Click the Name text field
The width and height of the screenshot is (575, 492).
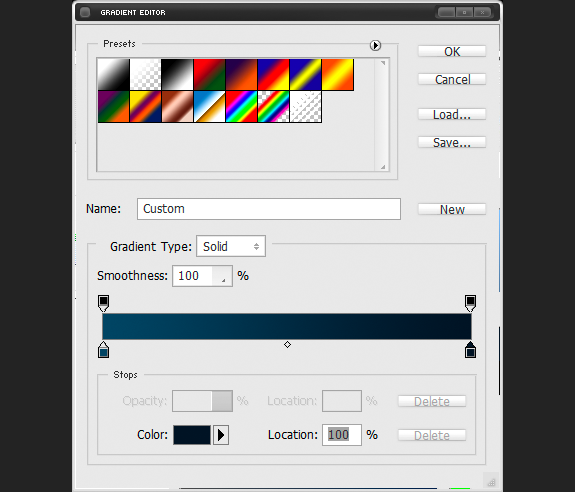(269, 209)
